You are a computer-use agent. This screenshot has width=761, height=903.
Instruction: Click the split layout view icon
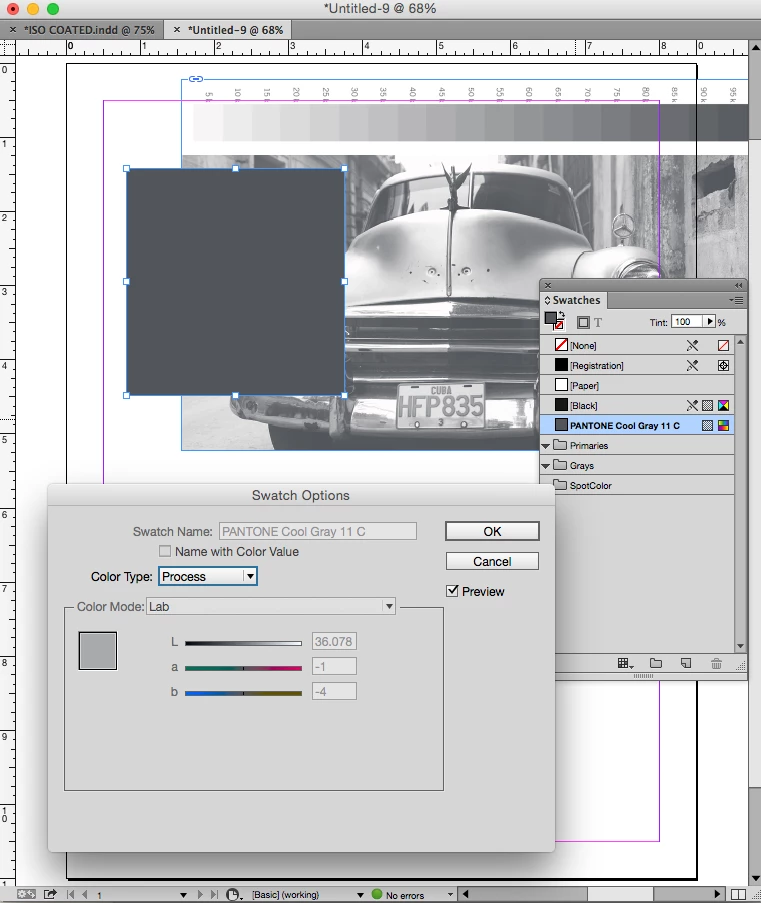[x=738, y=894]
